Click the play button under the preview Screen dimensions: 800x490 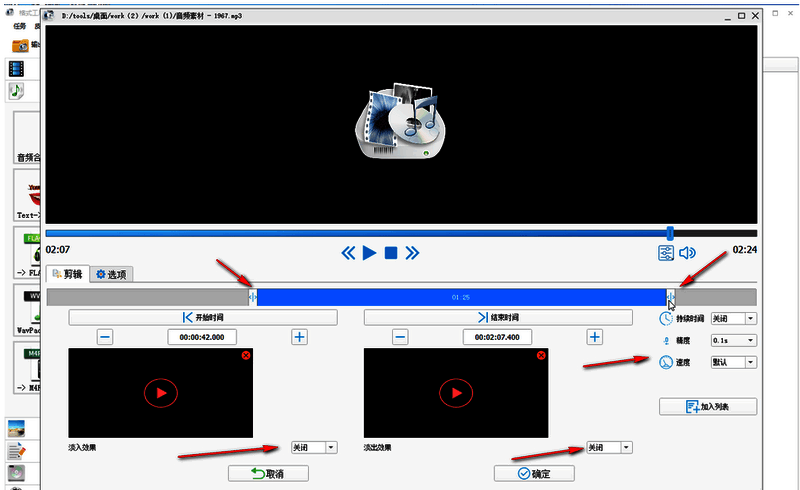[369, 252]
